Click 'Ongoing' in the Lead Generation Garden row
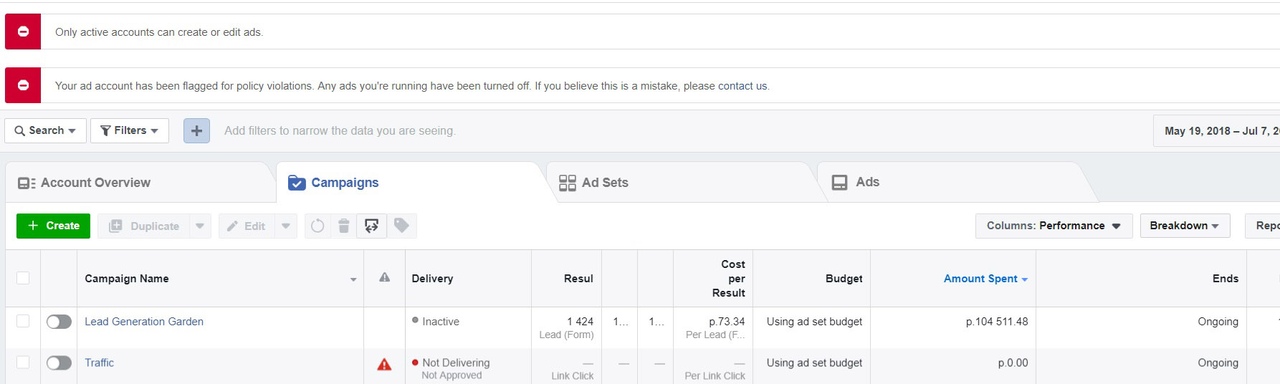 click(x=1218, y=322)
